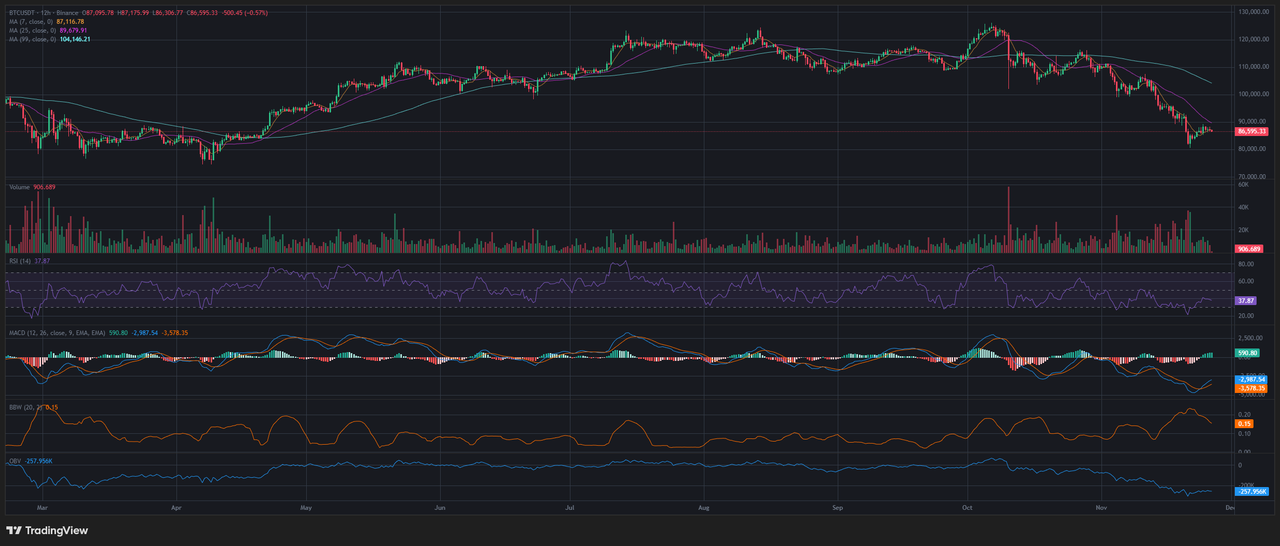Viewport: 1280px width, 546px height.
Task: Click the May label on time axis
Action: point(307,508)
